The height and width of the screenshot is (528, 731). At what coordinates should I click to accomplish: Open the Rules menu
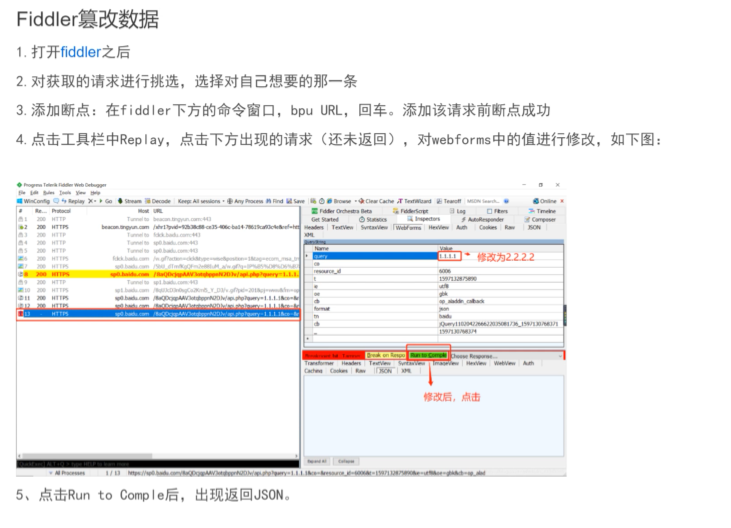(48, 192)
